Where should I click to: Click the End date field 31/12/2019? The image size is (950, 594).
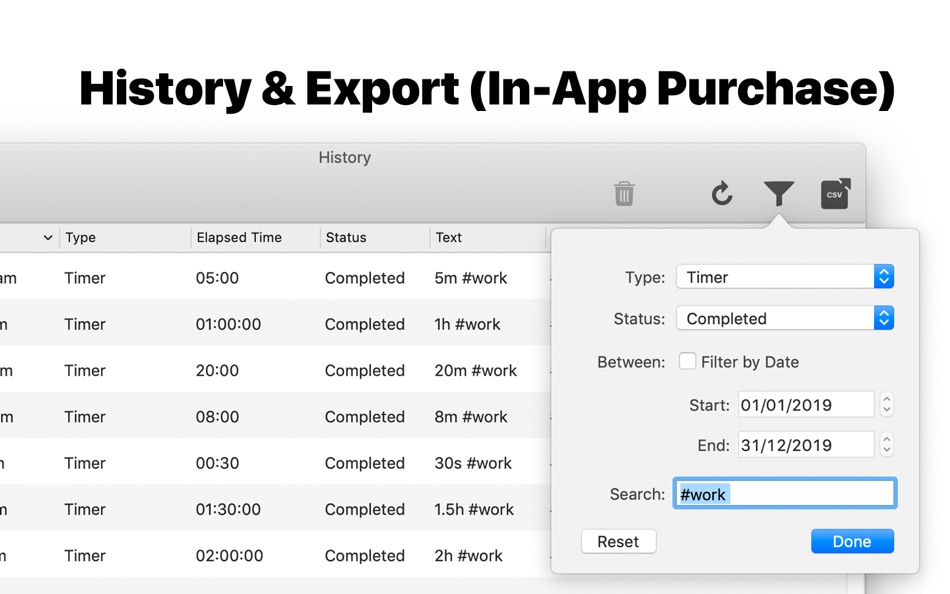[x=806, y=445]
